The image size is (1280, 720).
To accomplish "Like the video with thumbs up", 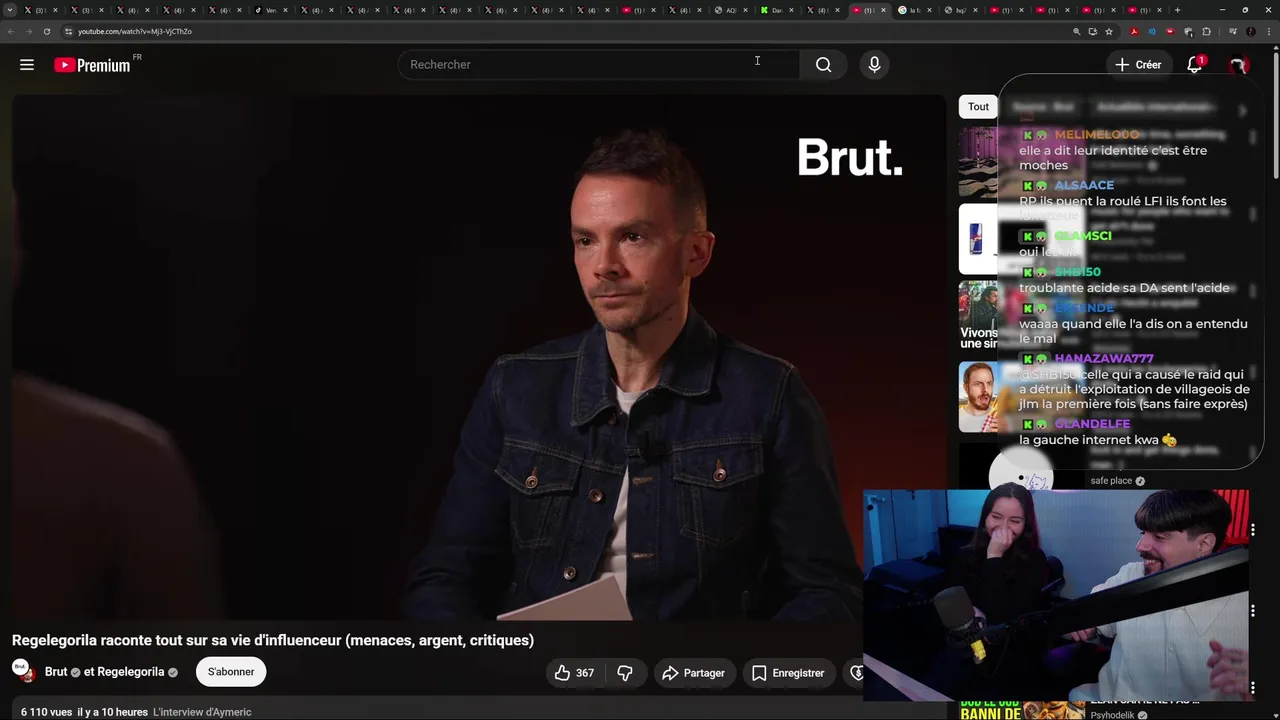I will (x=574, y=673).
